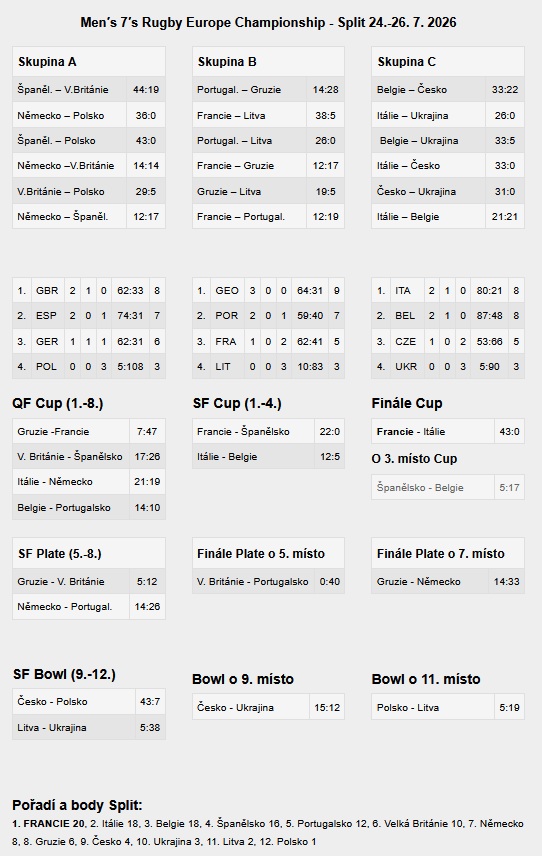Click the Francie – Litva score 38:5
The image size is (542, 856).
[325, 115]
